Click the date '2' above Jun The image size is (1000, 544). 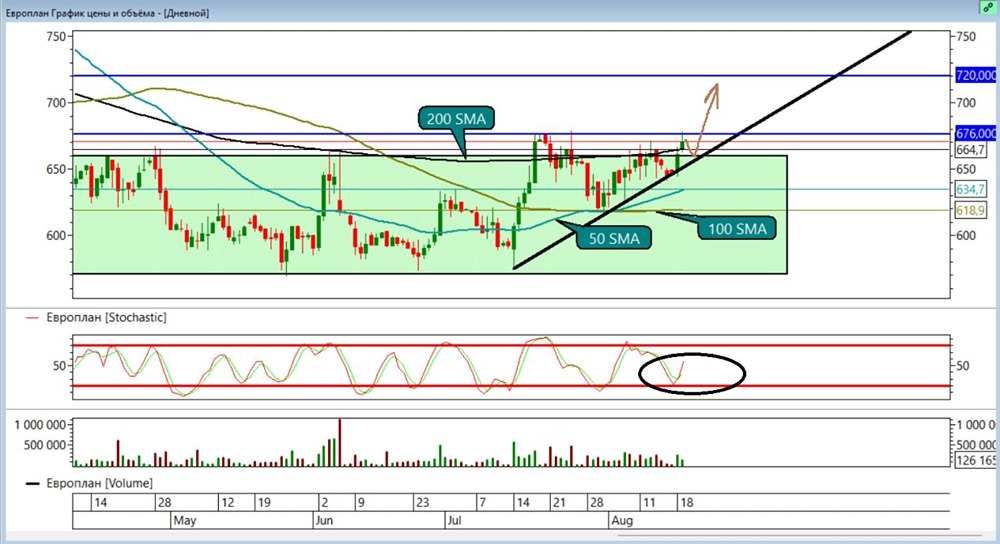tap(323, 503)
